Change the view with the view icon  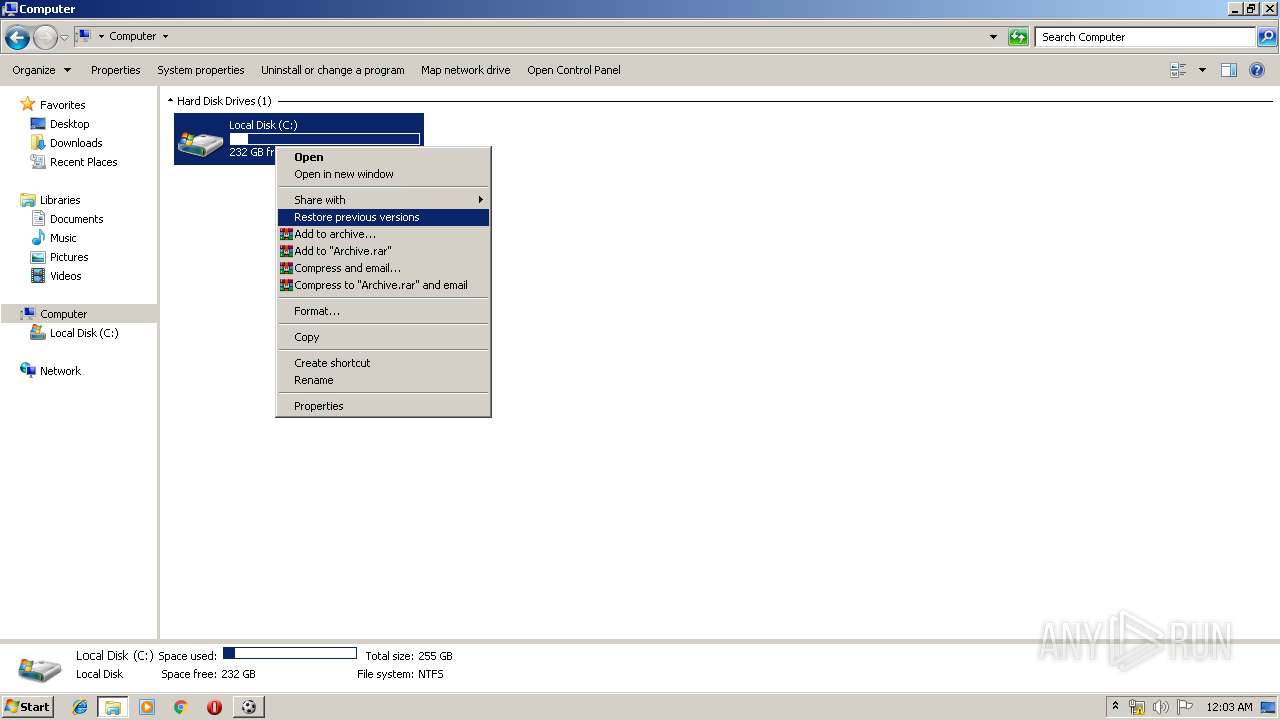coord(1178,70)
